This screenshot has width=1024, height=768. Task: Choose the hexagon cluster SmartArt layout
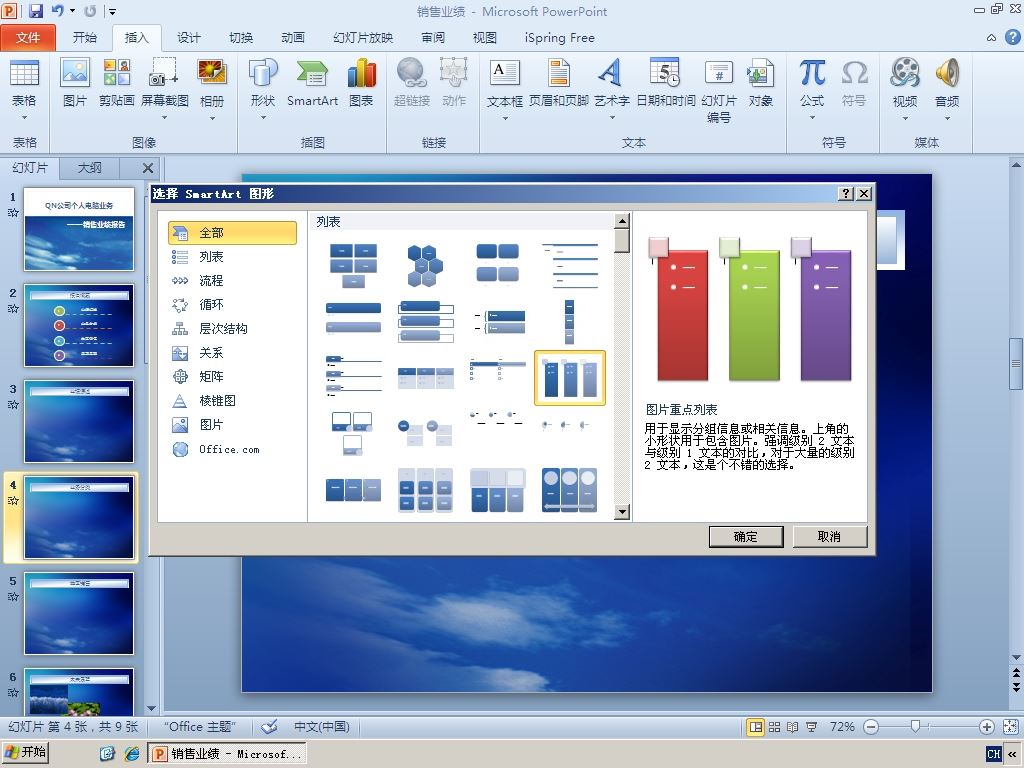click(x=425, y=265)
